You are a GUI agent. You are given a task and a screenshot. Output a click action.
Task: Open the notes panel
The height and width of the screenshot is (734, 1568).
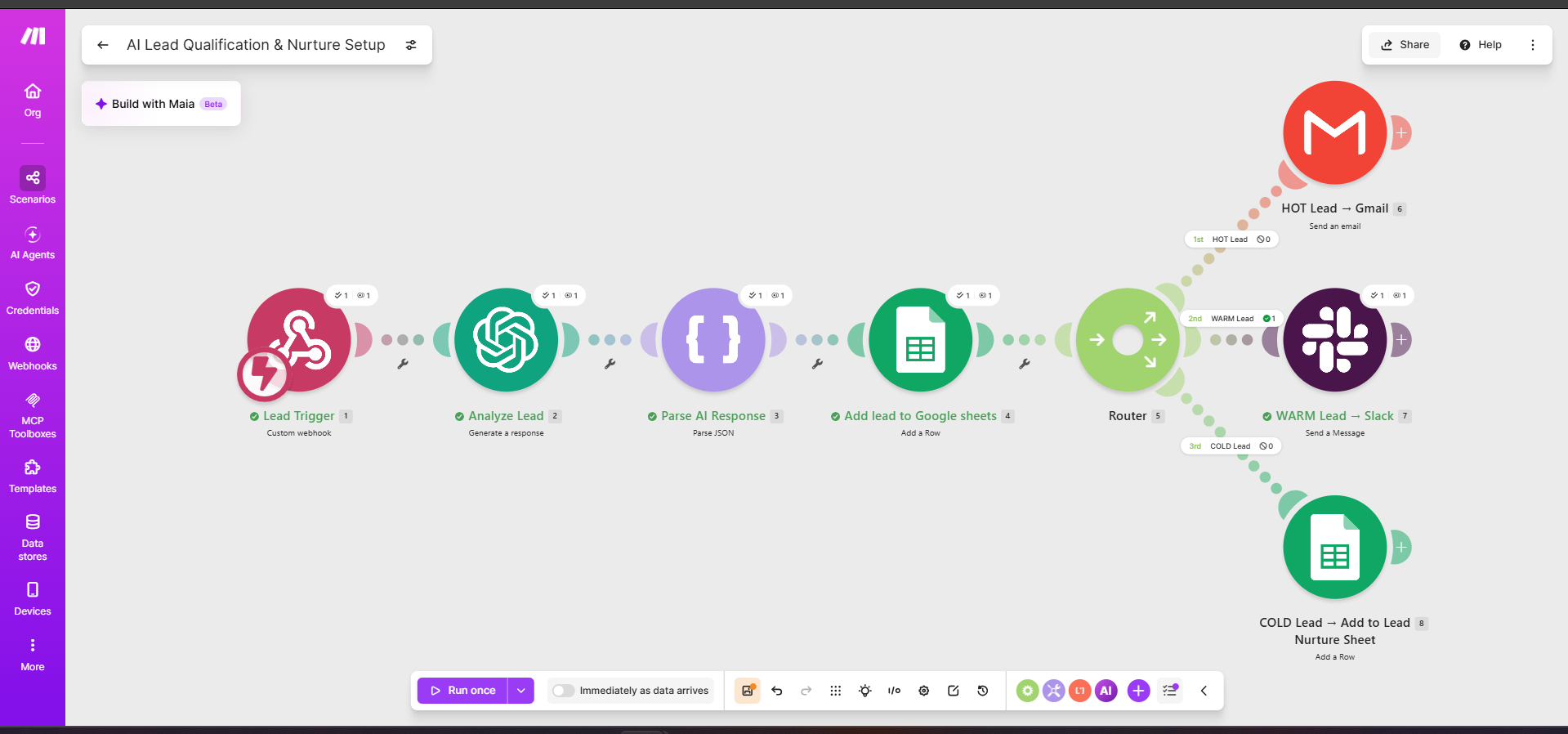[953, 691]
